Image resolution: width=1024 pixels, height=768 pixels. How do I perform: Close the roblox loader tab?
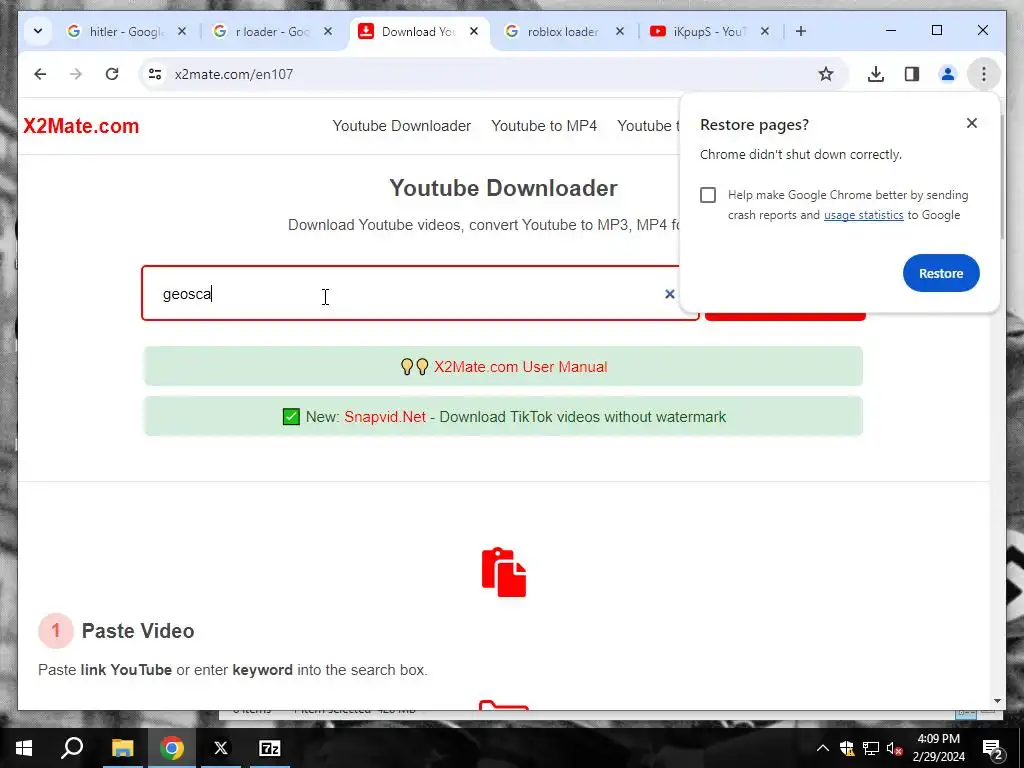pos(620,31)
